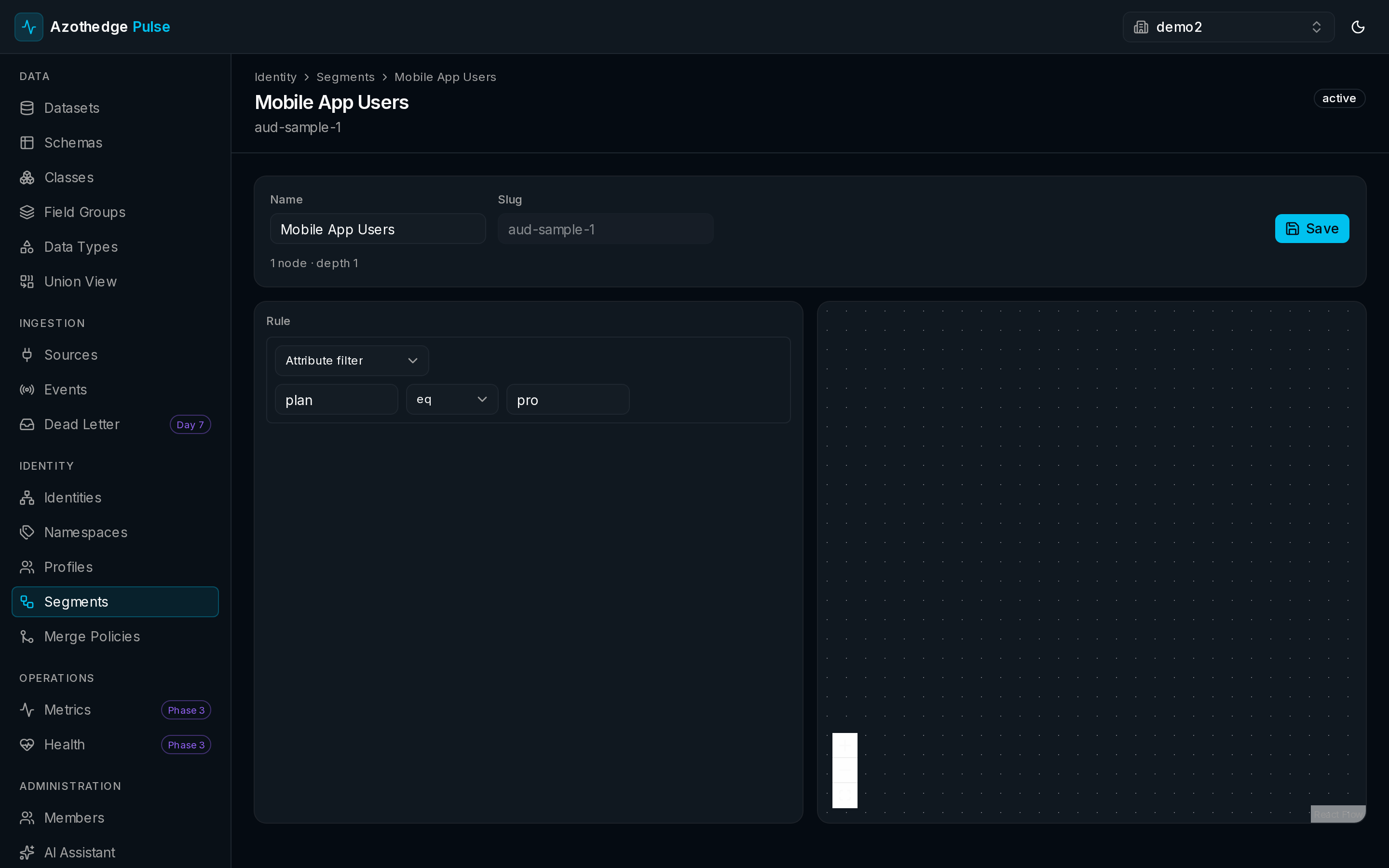Click the Slug field aud-sample-1
The width and height of the screenshot is (1389, 868).
pyautogui.click(x=606, y=229)
